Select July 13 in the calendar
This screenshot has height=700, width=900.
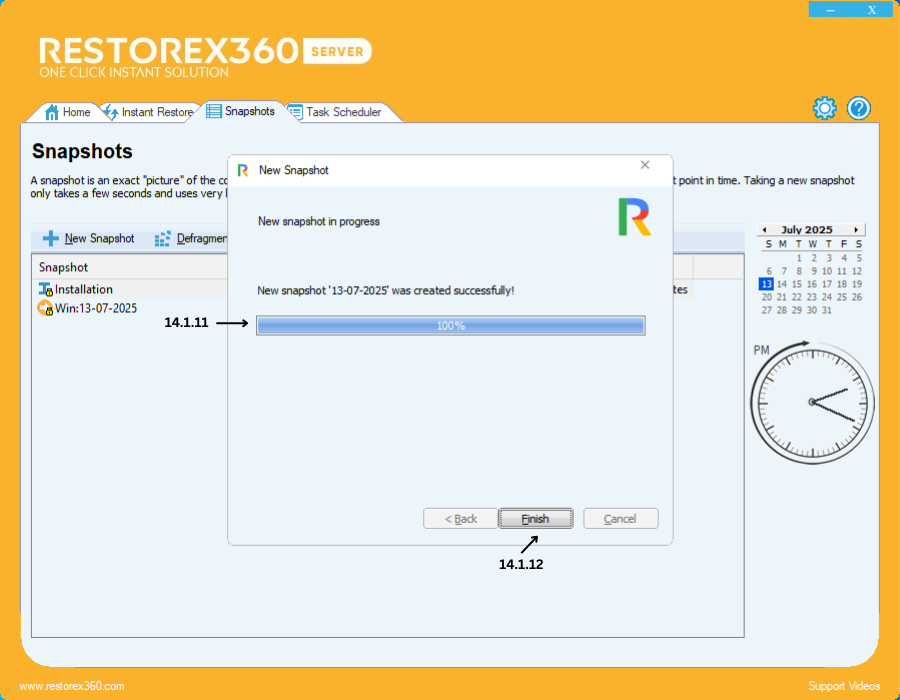tap(766, 284)
